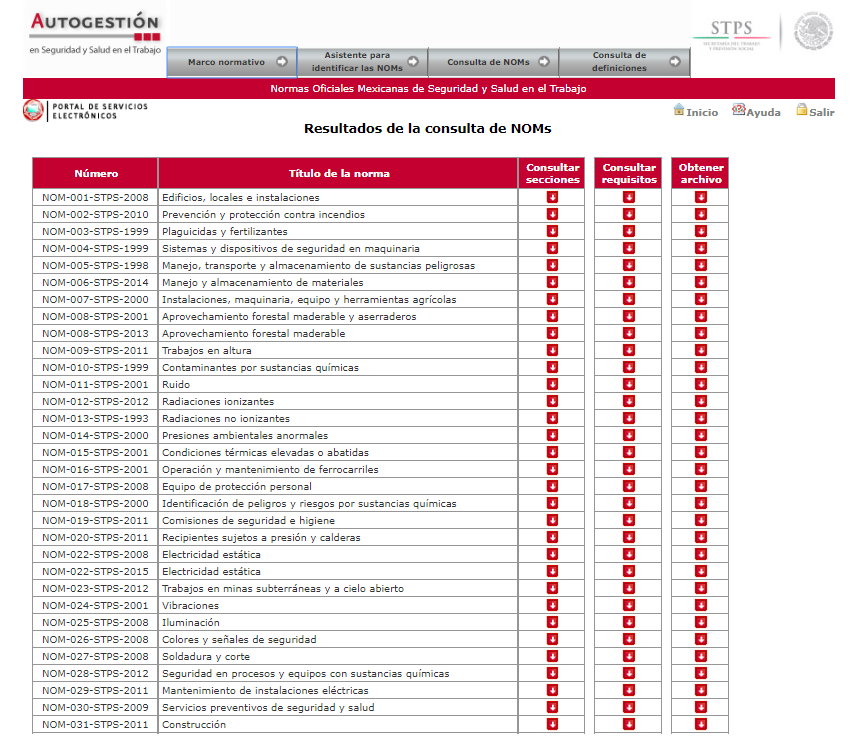Screen dimensions: 850x746
Task: Click Salir to log out
Action: coord(815,111)
